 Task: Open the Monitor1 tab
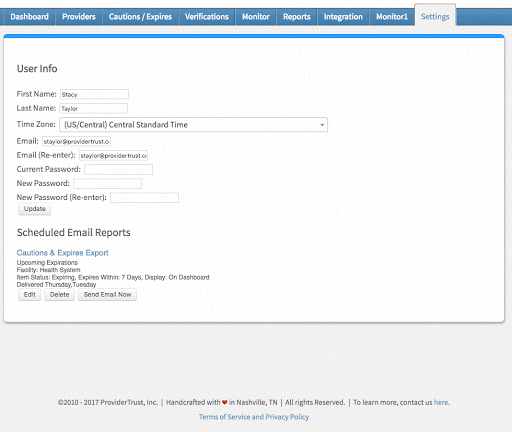click(392, 17)
